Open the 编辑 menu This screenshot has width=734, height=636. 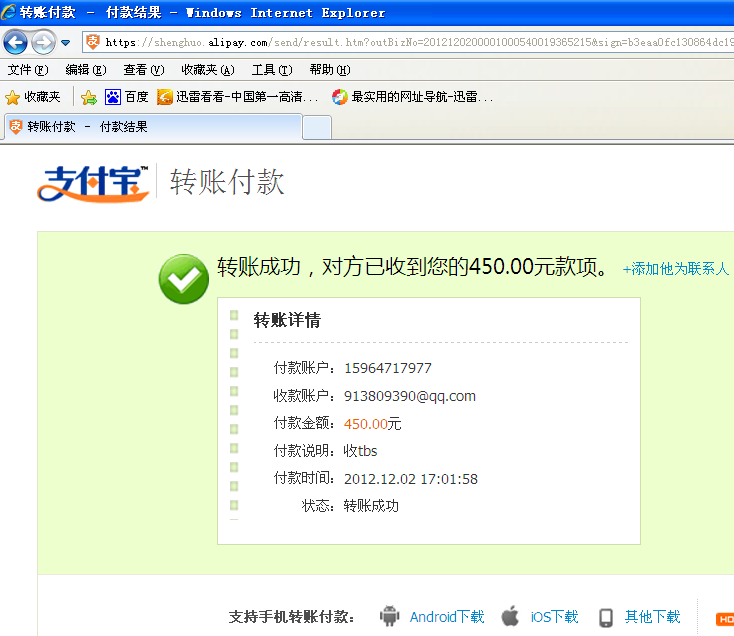85,70
